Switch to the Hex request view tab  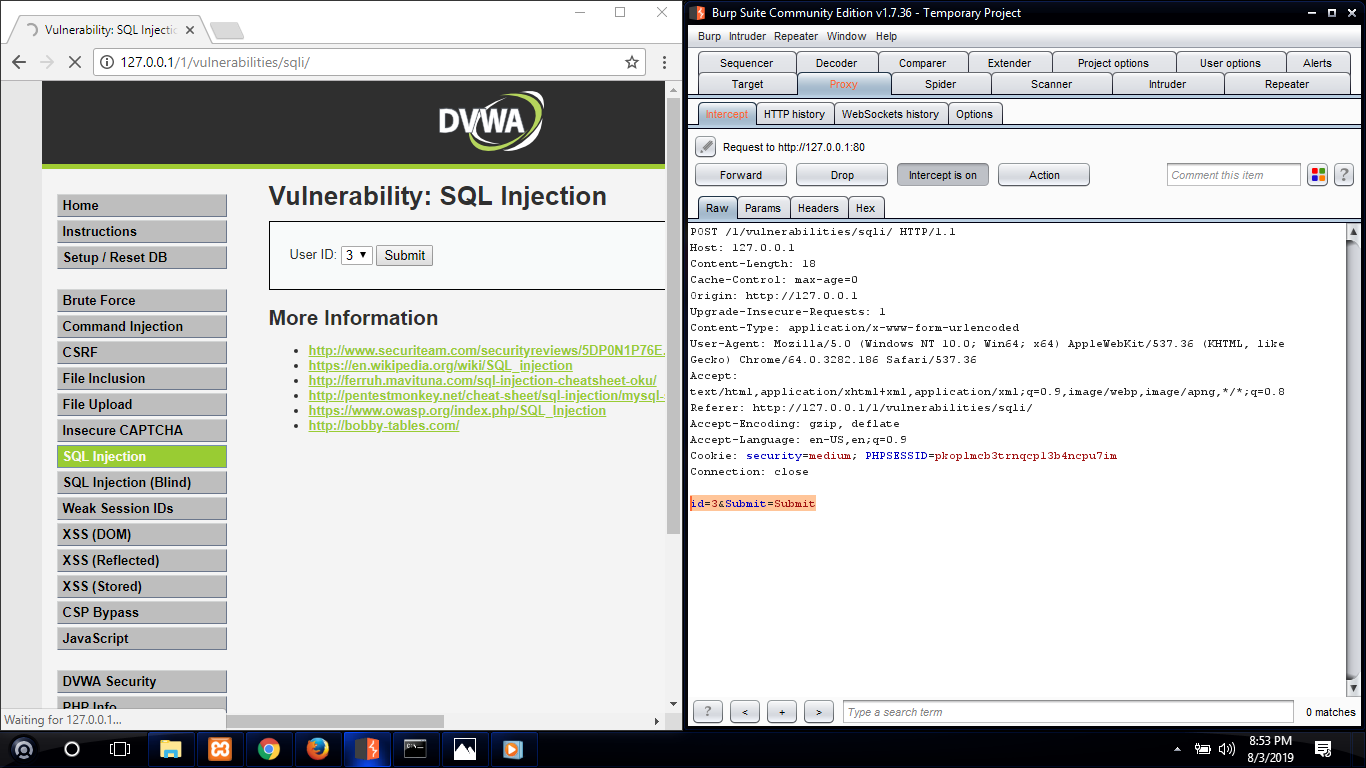tap(866, 208)
